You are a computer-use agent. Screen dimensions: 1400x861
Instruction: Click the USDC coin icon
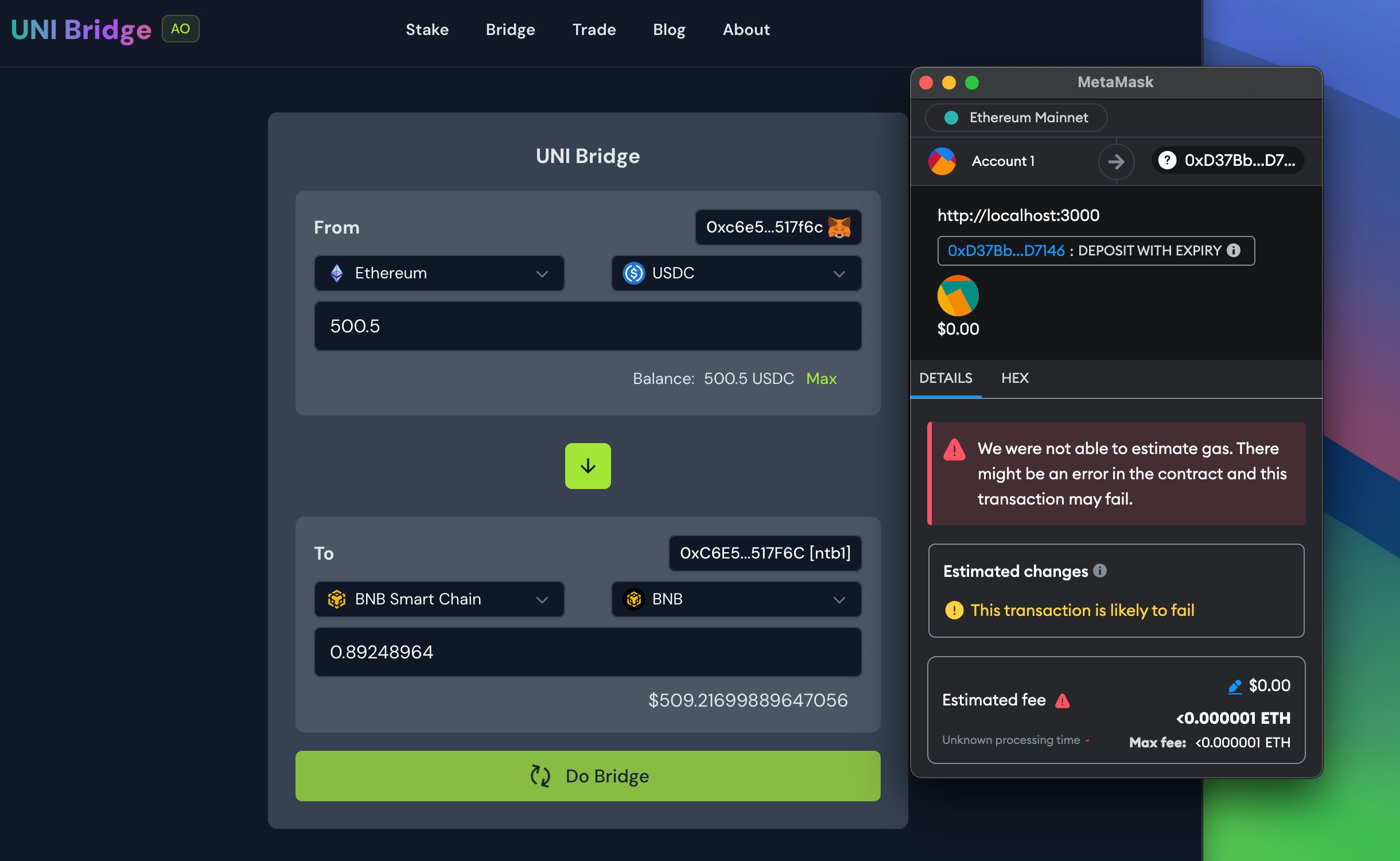(x=633, y=273)
